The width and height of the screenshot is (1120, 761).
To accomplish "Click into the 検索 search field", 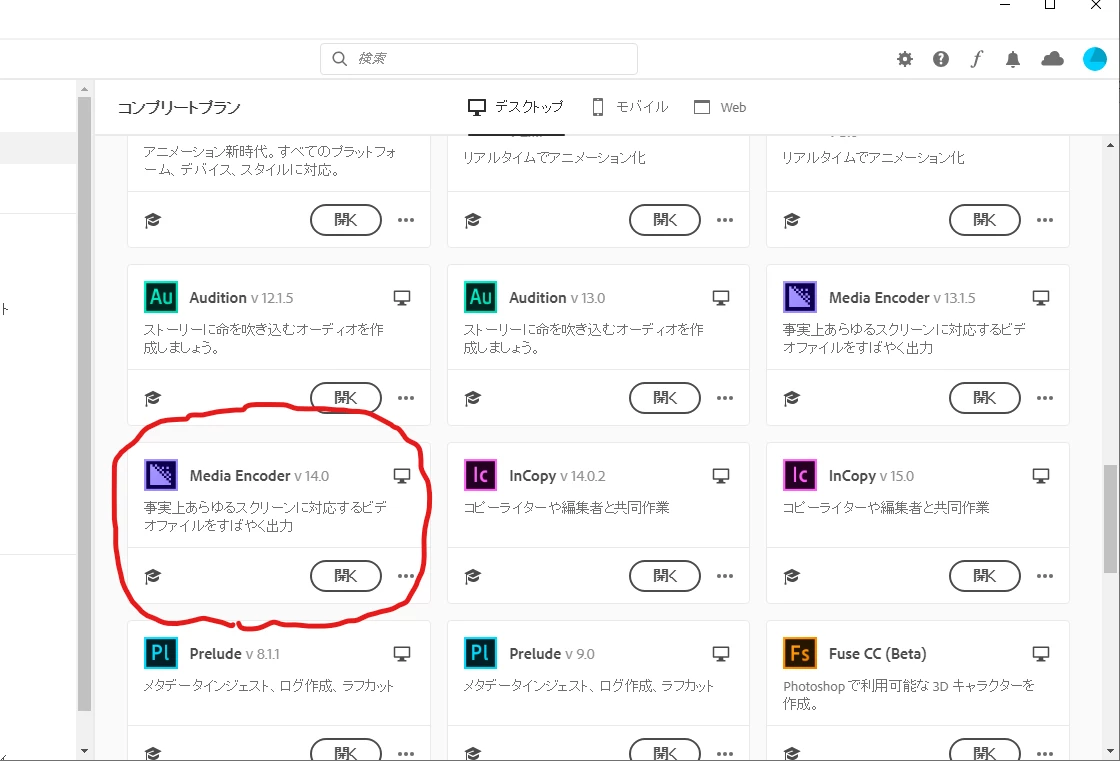I will pos(479,59).
